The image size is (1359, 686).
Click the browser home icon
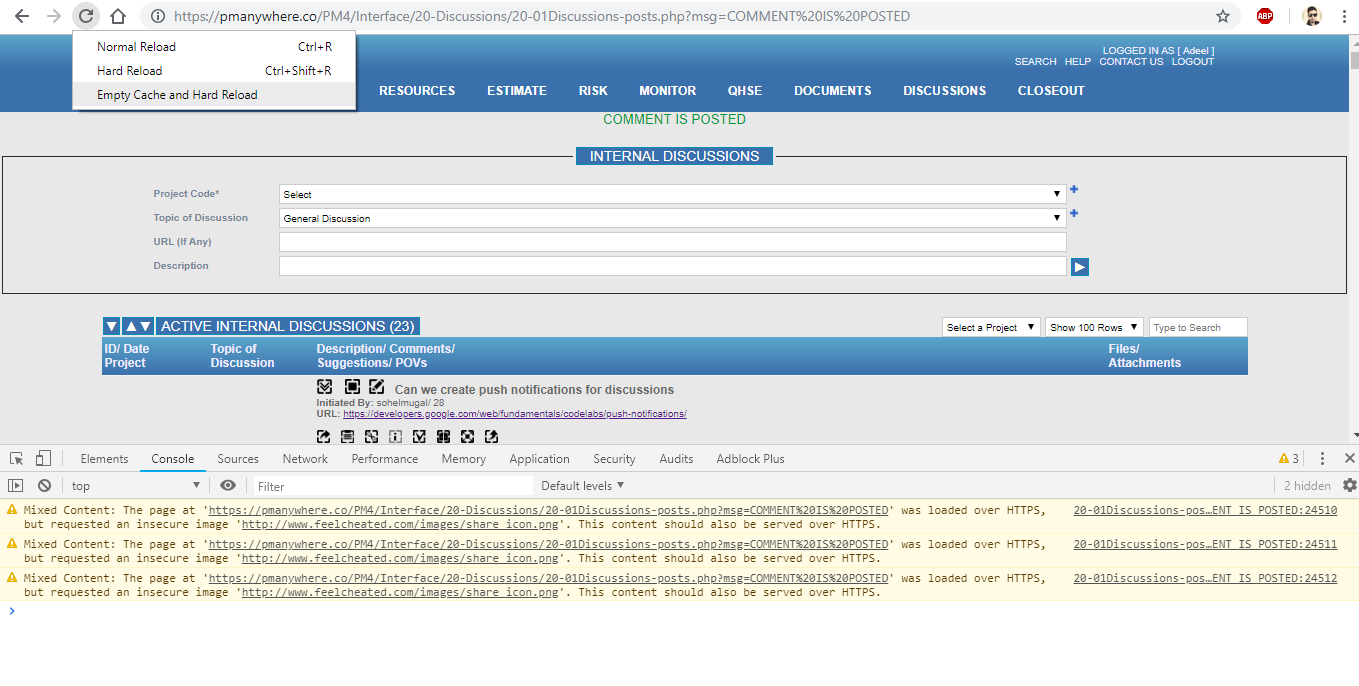pyautogui.click(x=118, y=16)
